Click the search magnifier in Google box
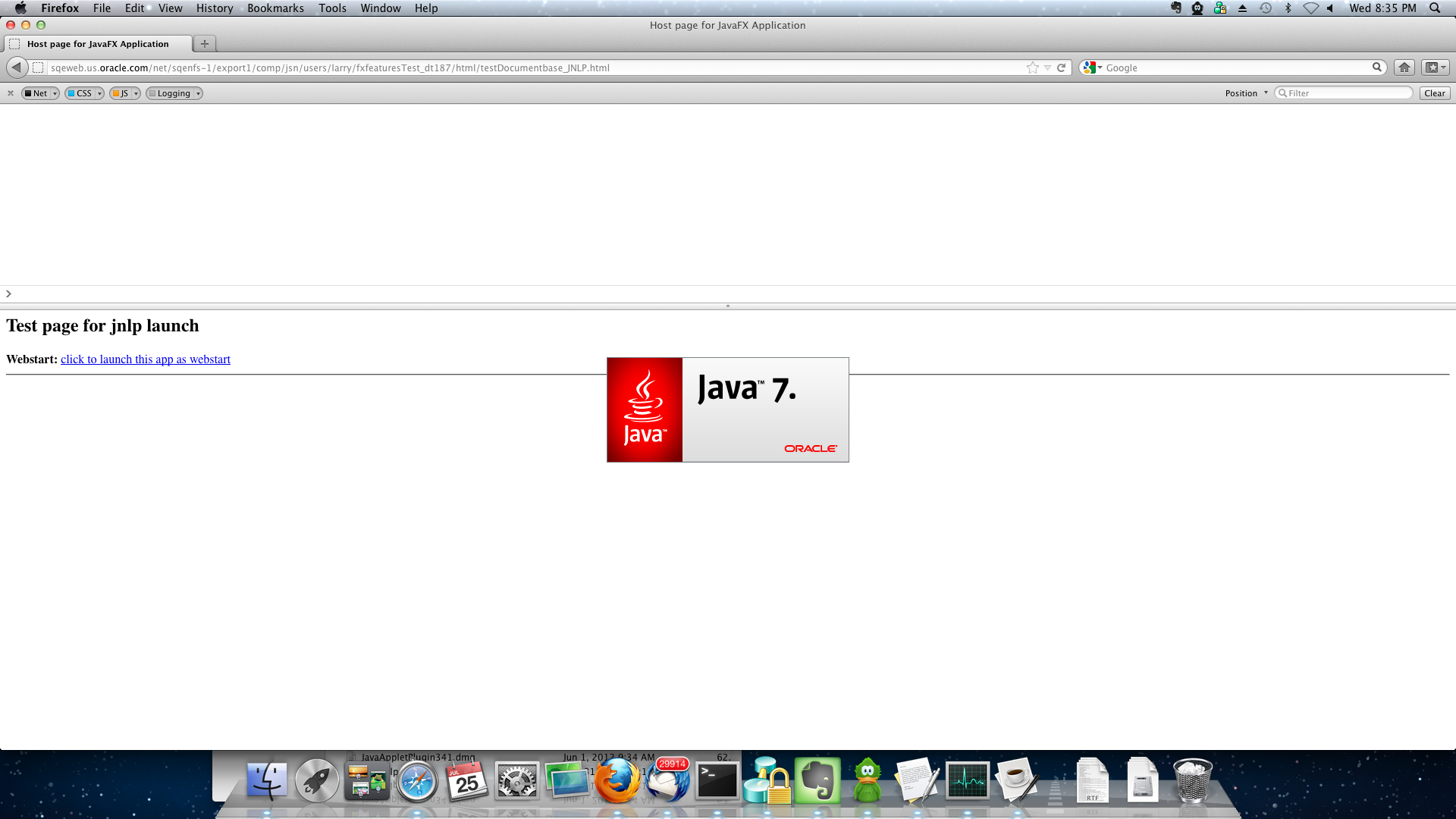1456x819 pixels. click(1376, 67)
